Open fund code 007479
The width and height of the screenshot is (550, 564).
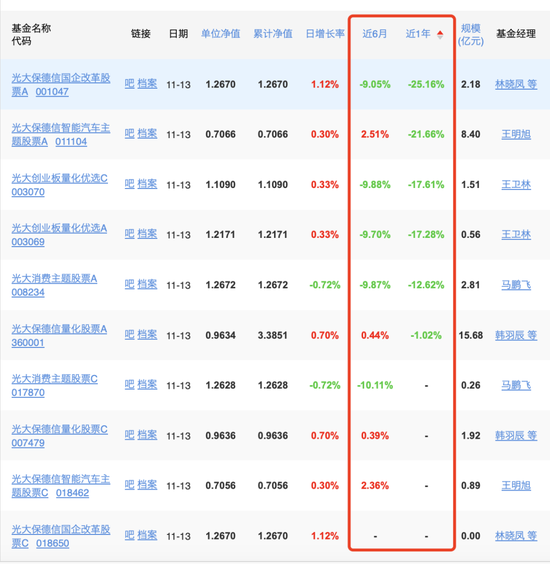point(28,443)
